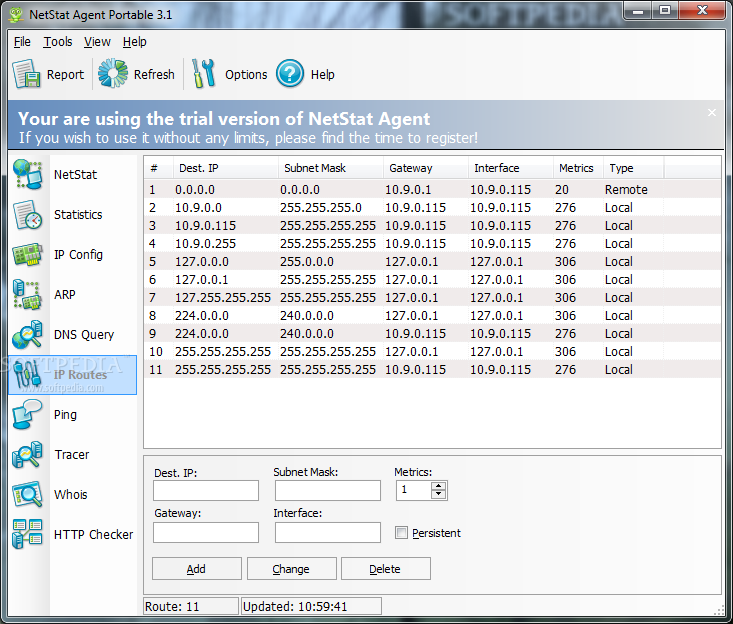Select route with destination 127.255.255.255
This screenshot has height=624, width=733.
coord(432,297)
